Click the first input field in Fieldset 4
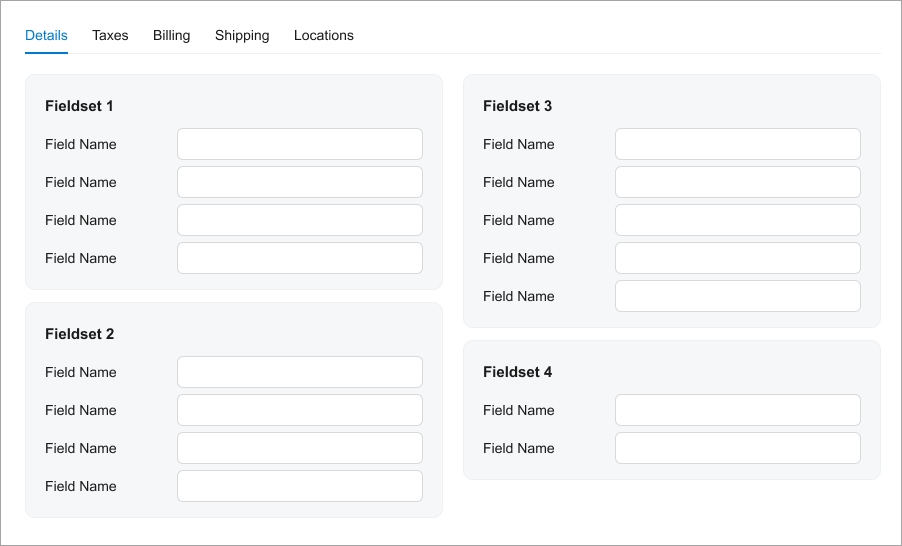This screenshot has width=902, height=546. 738,410
